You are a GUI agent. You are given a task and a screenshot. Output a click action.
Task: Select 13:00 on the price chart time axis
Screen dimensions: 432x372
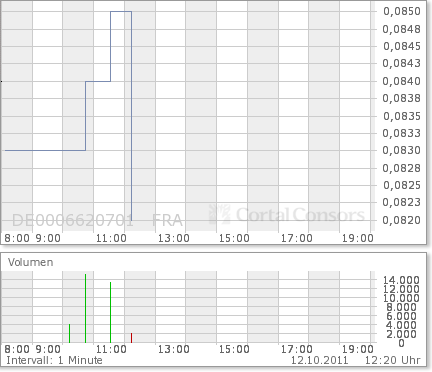(173, 238)
